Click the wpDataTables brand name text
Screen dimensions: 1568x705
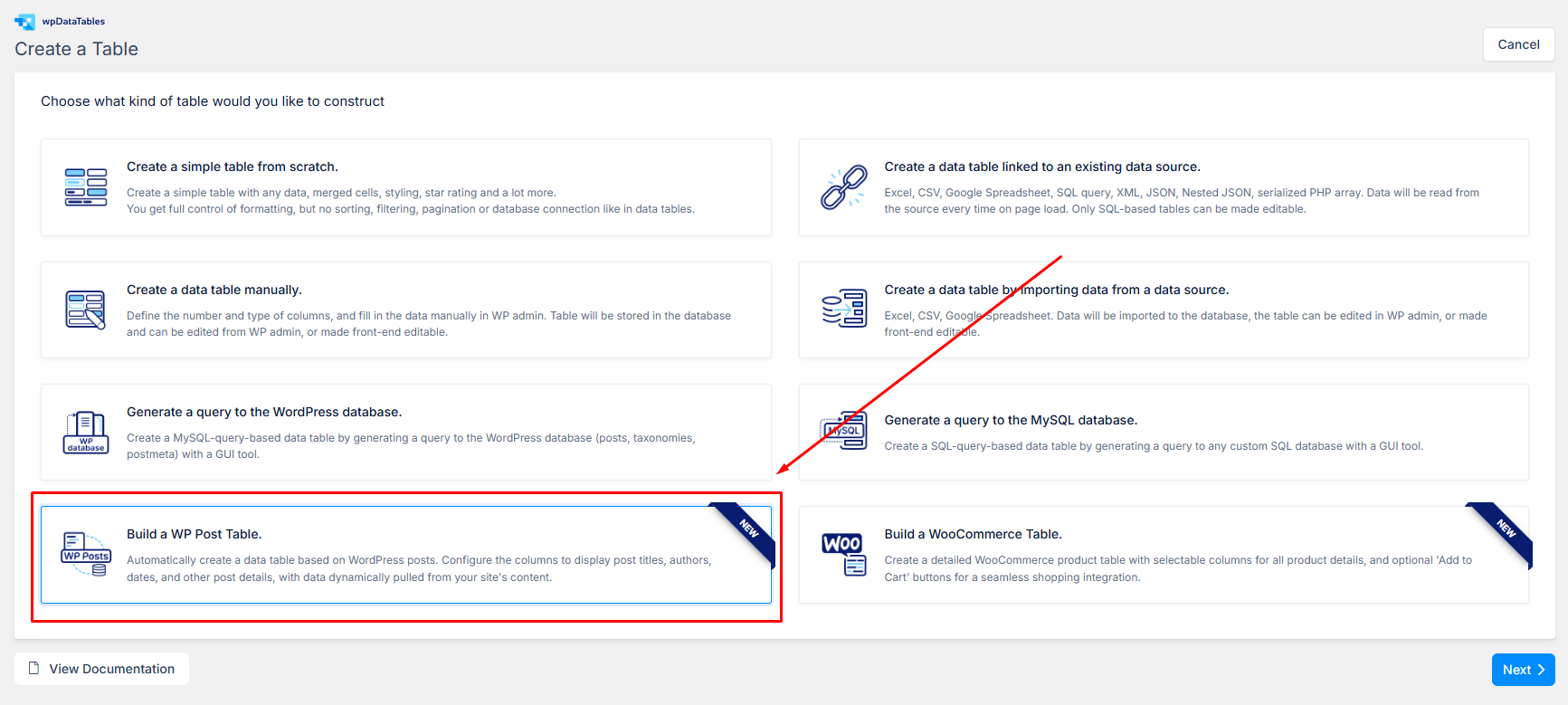73,22
